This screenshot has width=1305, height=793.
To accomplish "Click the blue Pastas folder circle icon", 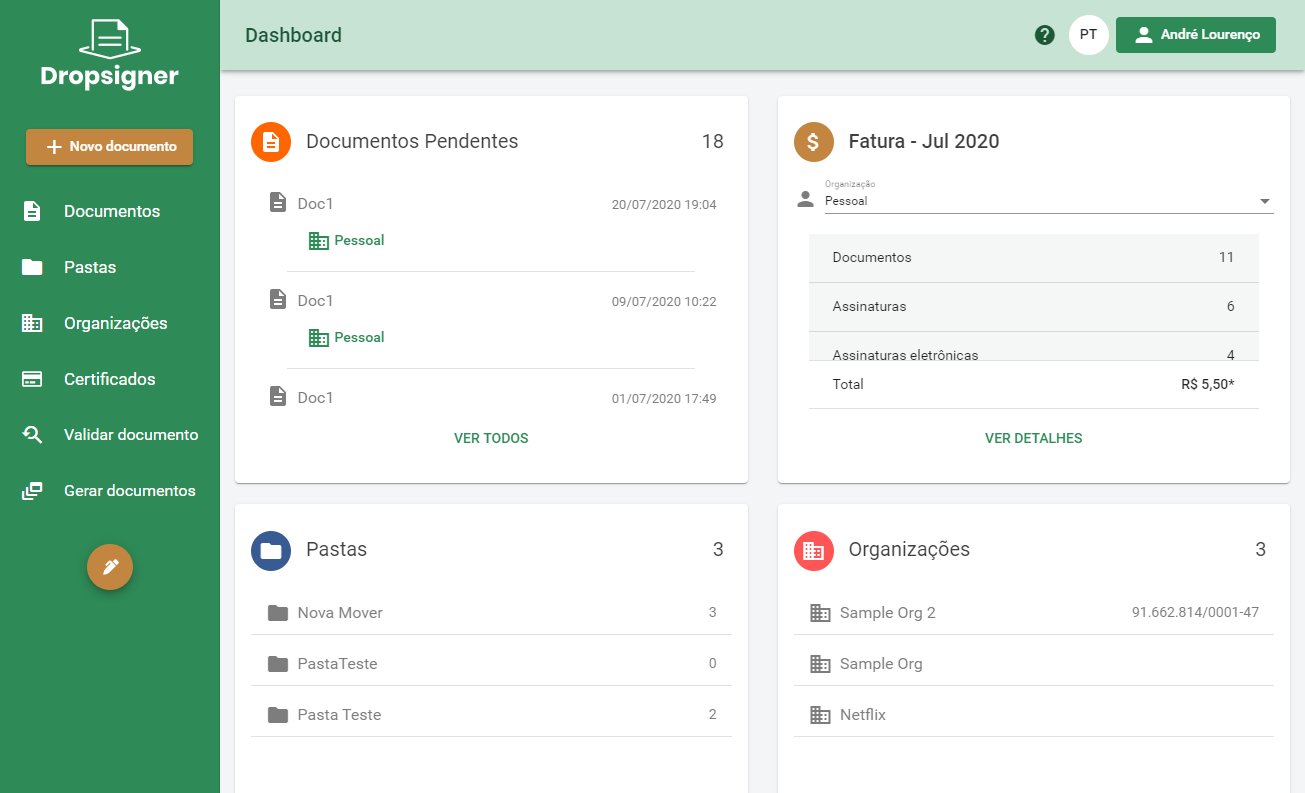I will [x=271, y=550].
